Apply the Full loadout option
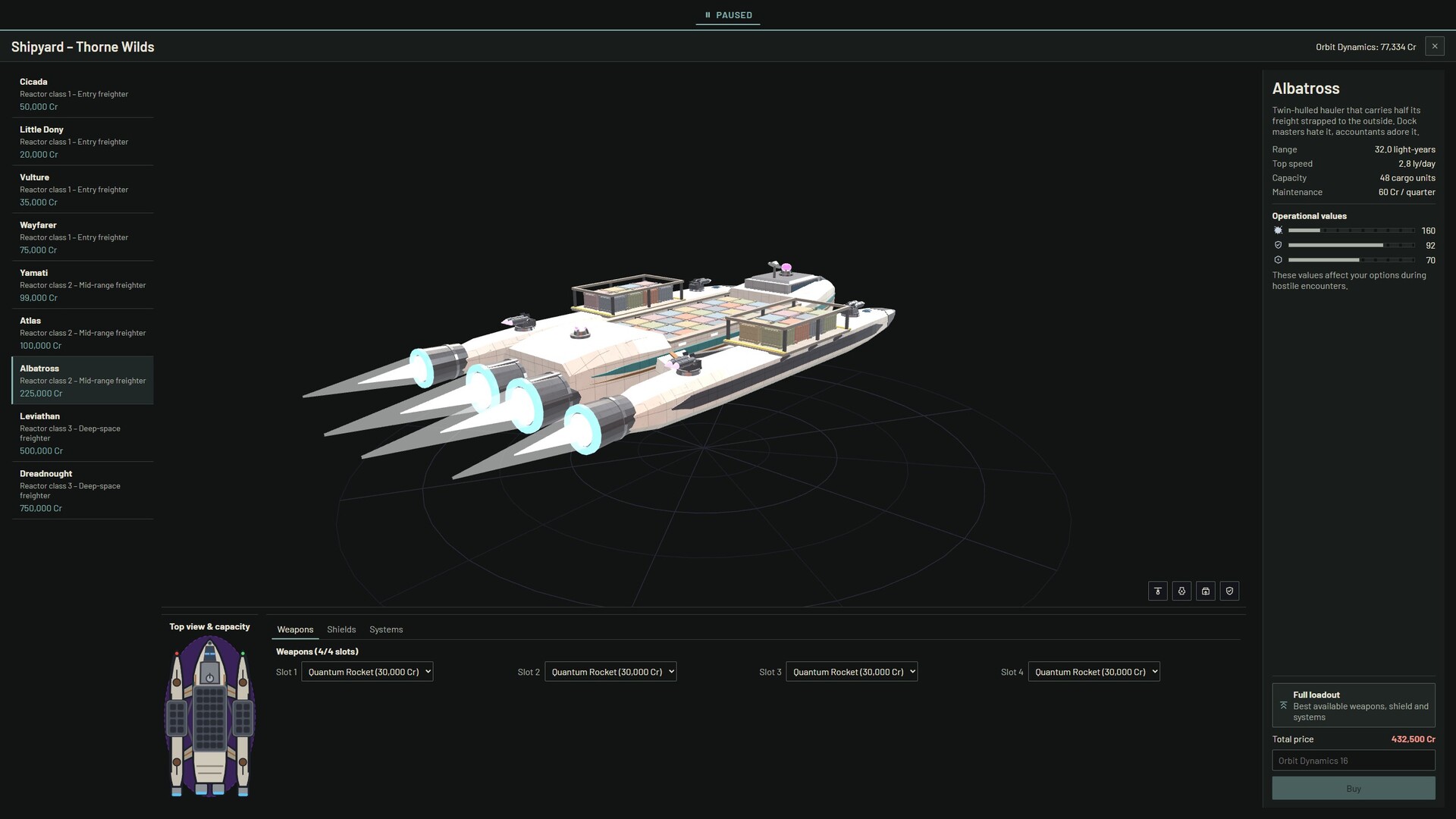 click(1354, 705)
